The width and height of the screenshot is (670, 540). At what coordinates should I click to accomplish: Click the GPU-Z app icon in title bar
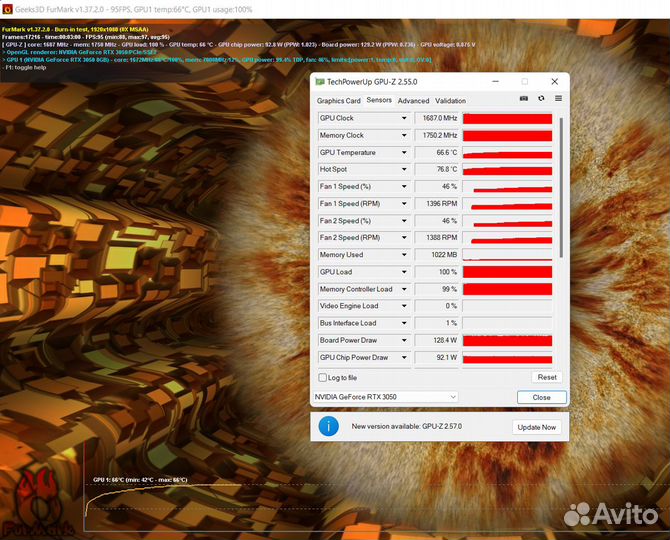320,82
